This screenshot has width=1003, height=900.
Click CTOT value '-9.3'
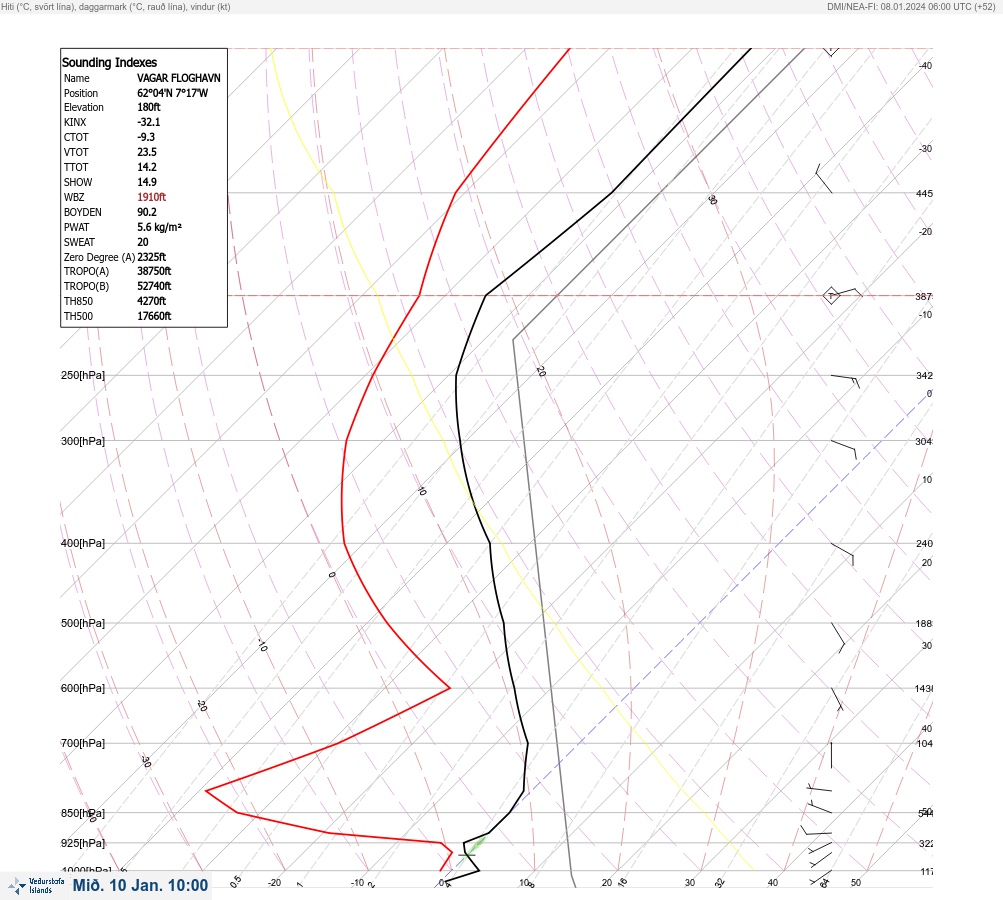pyautogui.click(x=146, y=137)
